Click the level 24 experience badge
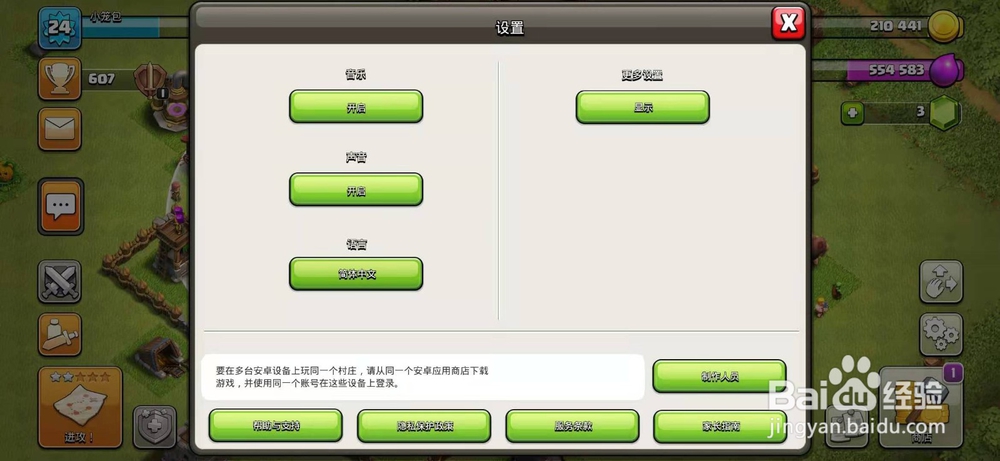 click(60, 28)
